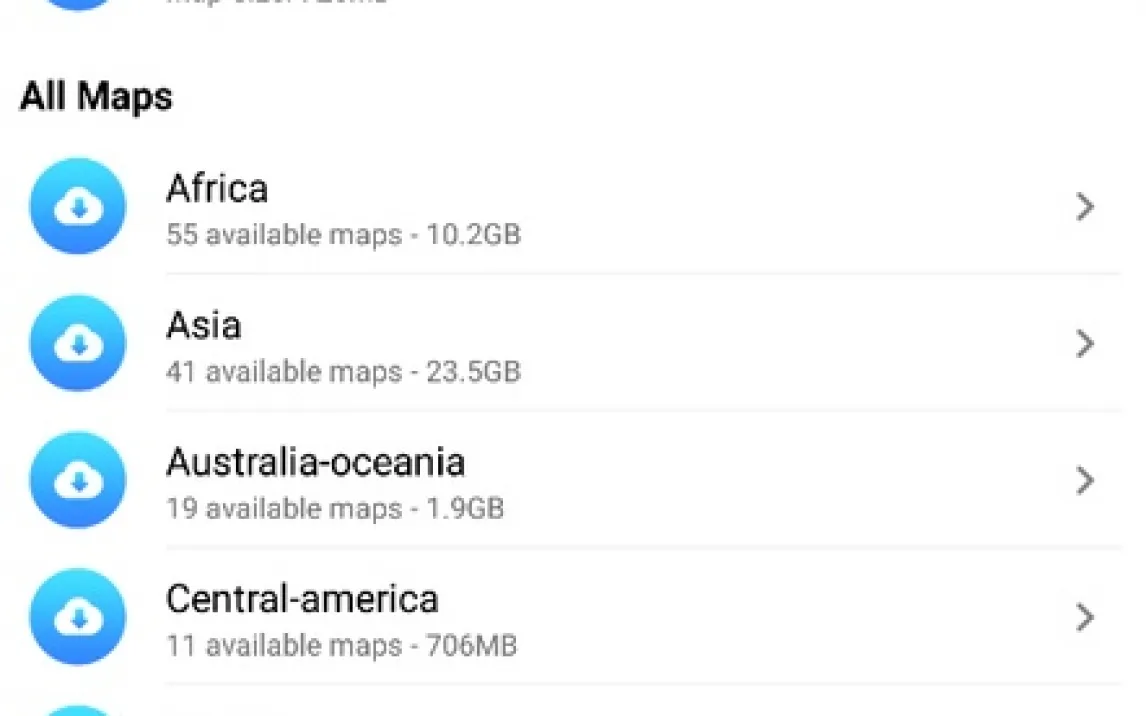Image resolution: width=1146 pixels, height=716 pixels.
Task: Select the Asia region title
Action: tap(203, 325)
